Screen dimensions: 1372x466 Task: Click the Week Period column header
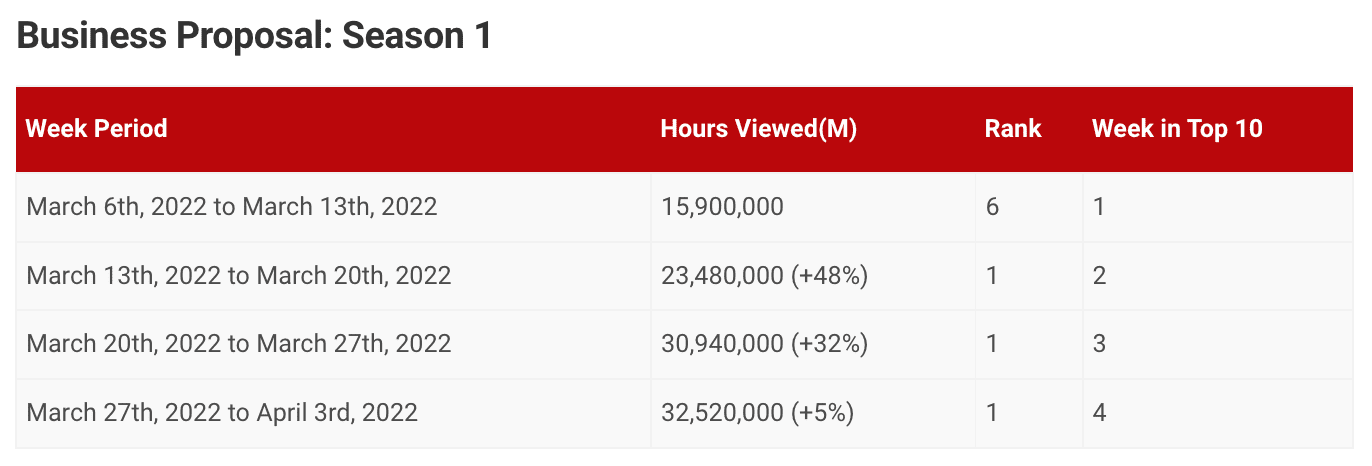click(97, 129)
